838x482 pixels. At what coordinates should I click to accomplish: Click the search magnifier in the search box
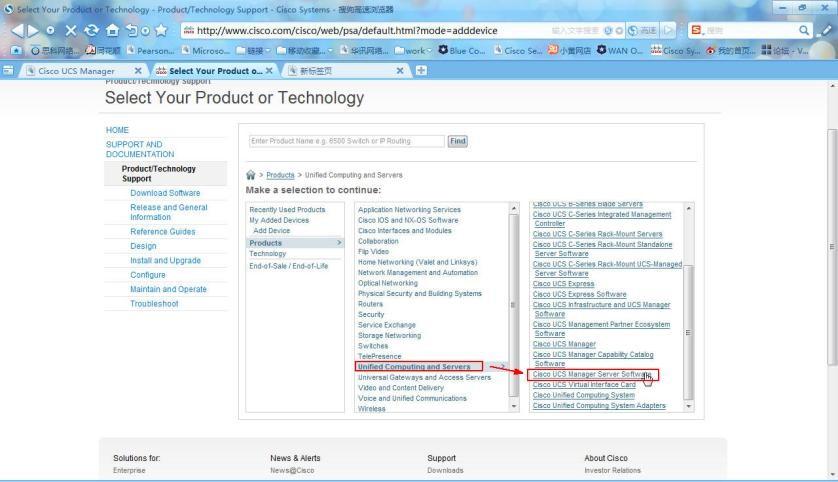coord(804,30)
